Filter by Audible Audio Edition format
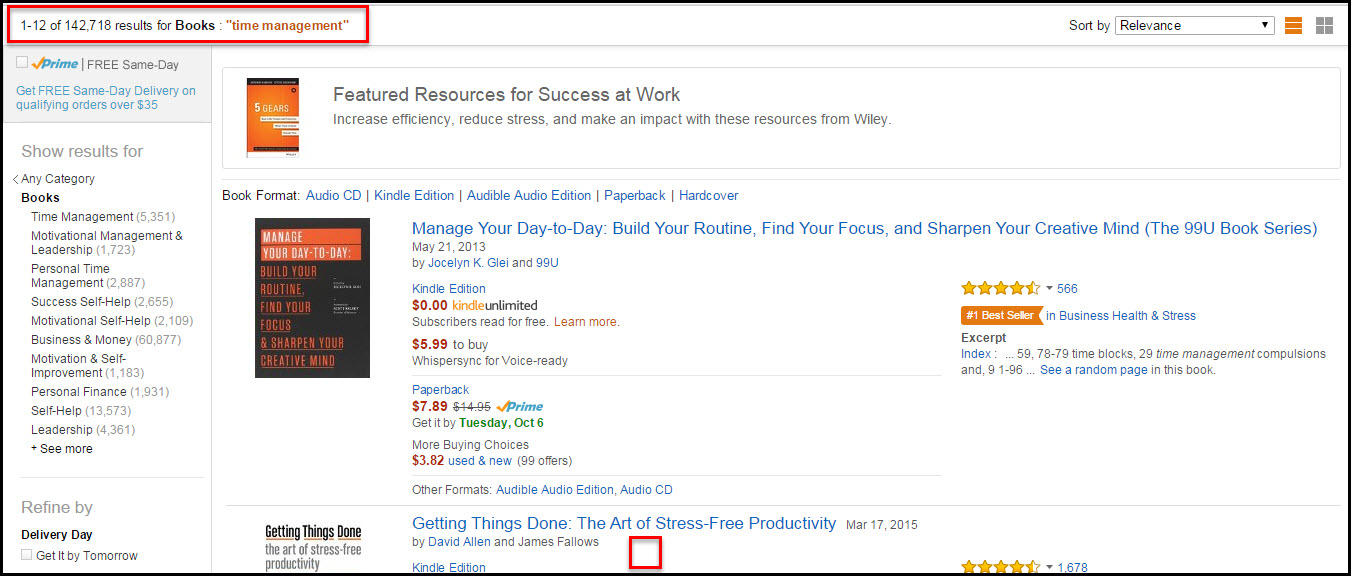 click(529, 196)
